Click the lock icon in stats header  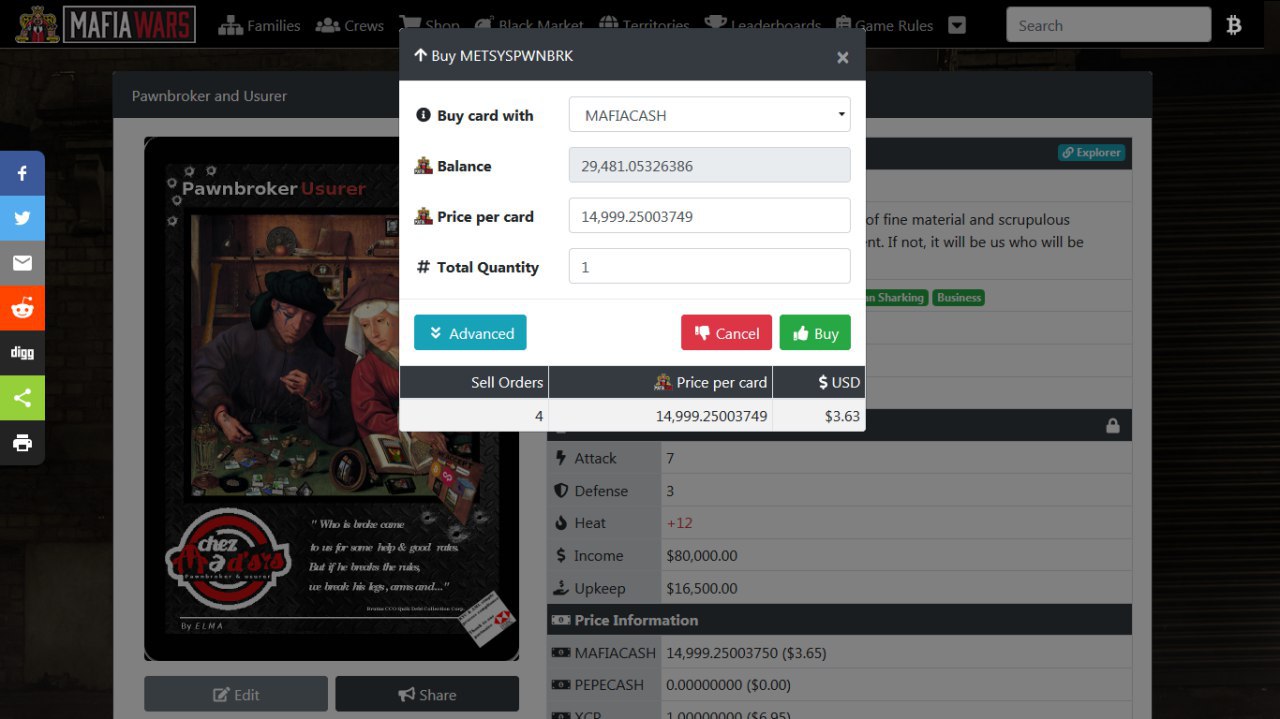[1112, 426]
